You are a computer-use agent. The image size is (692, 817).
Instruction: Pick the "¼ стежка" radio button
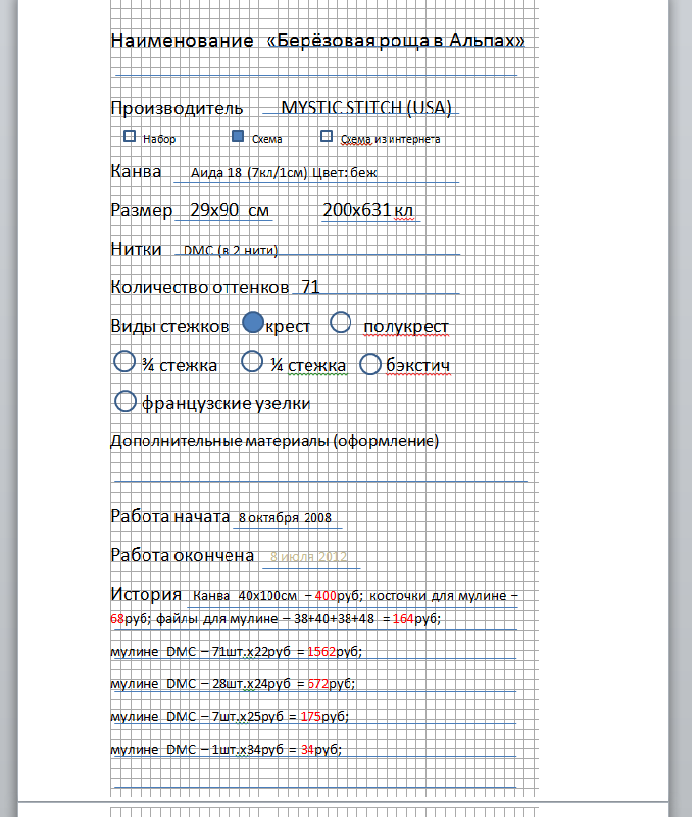[253, 361]
